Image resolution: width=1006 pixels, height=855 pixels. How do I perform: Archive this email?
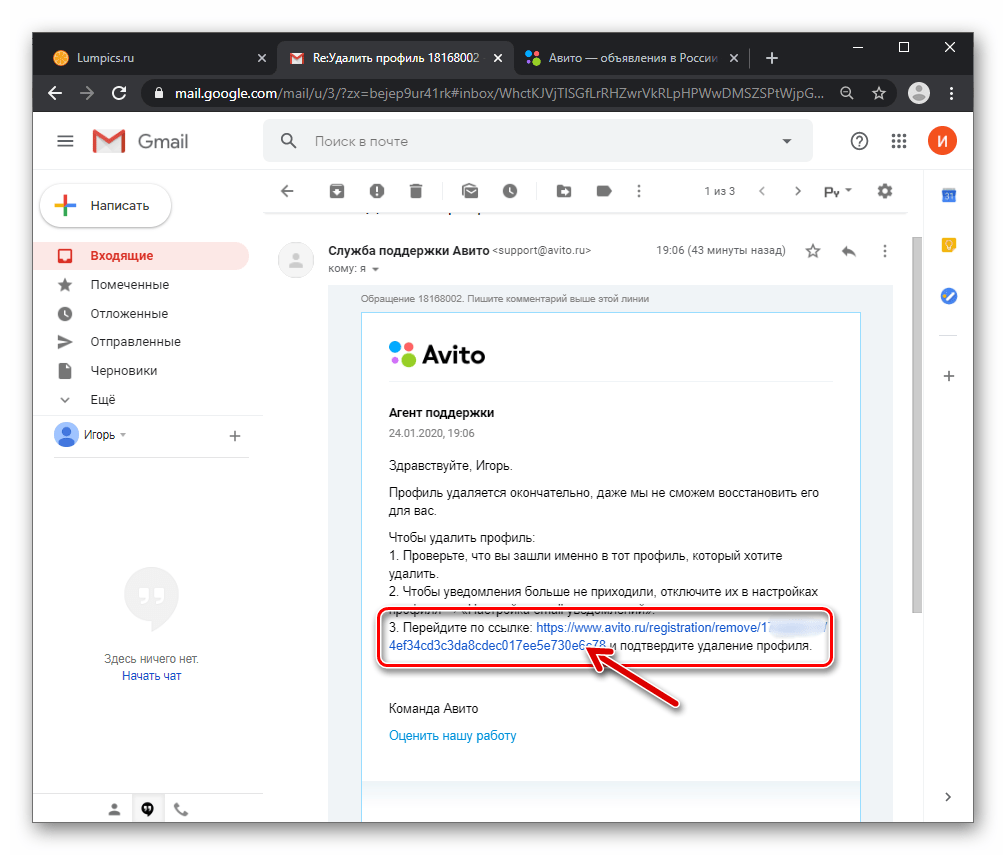tap(337, 191)
